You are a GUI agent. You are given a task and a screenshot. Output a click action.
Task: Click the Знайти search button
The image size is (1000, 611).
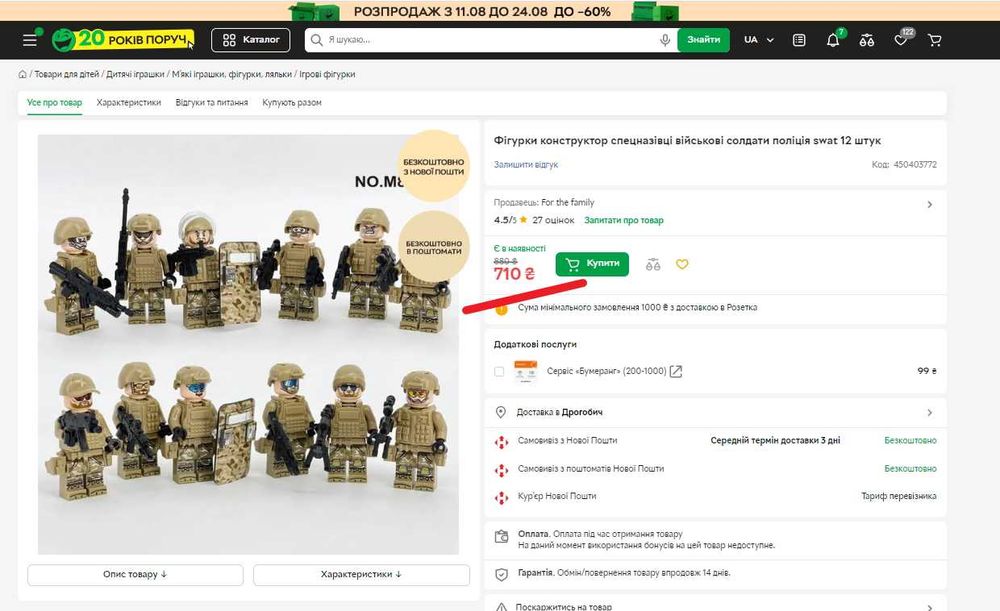[x=703, y=40]
